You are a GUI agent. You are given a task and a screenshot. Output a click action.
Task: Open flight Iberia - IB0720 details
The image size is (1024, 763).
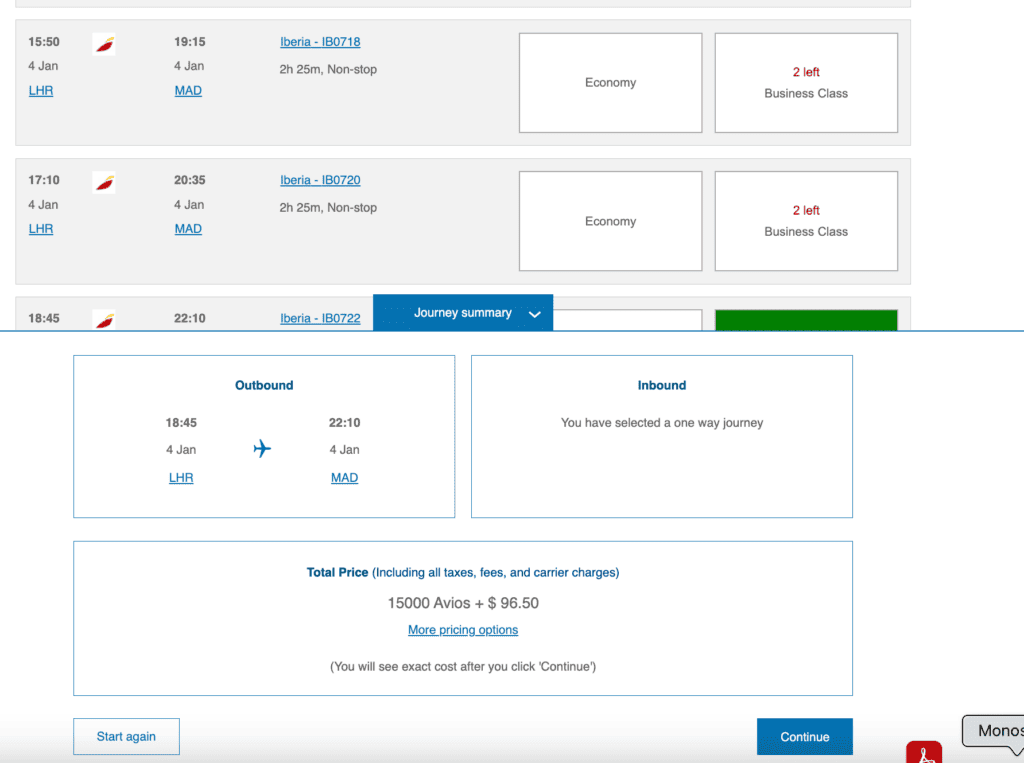coord(320,179)
